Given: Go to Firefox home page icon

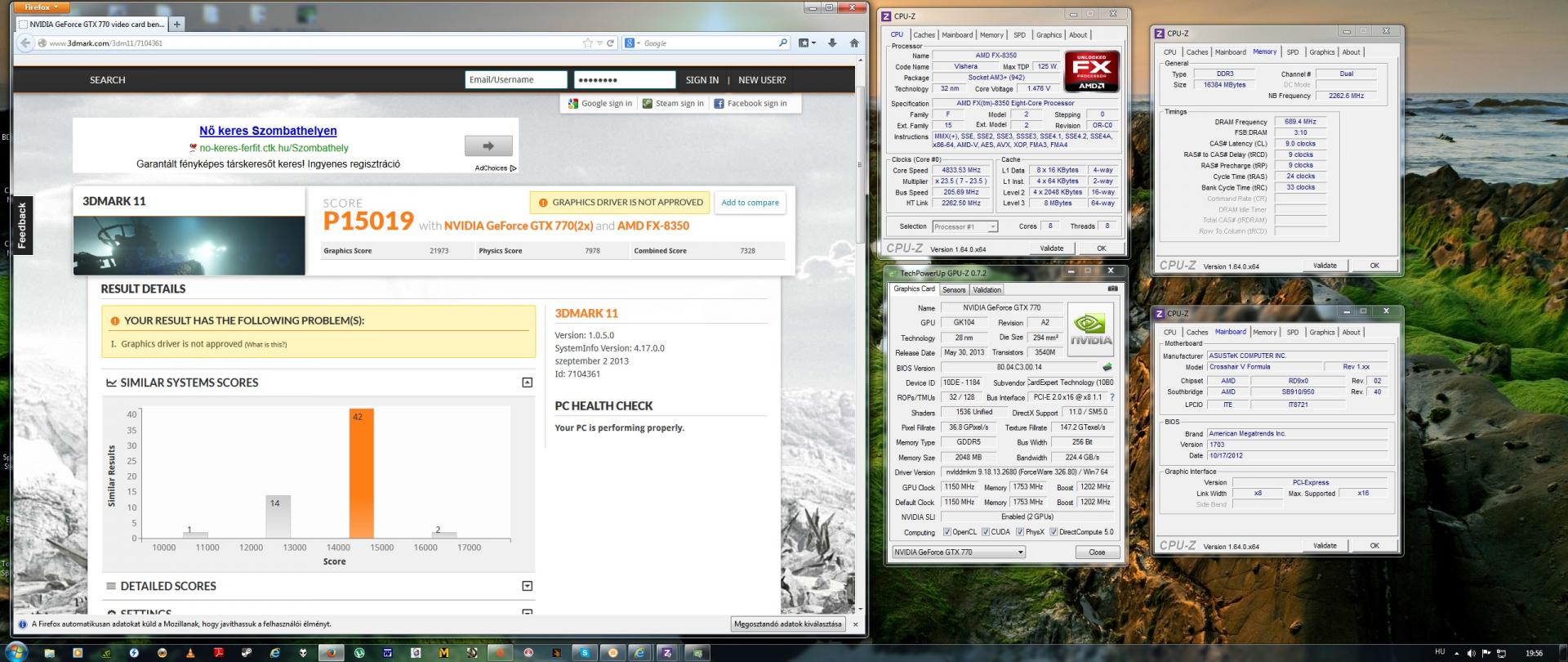Looking at the screenshot, I should coord(854,42).
